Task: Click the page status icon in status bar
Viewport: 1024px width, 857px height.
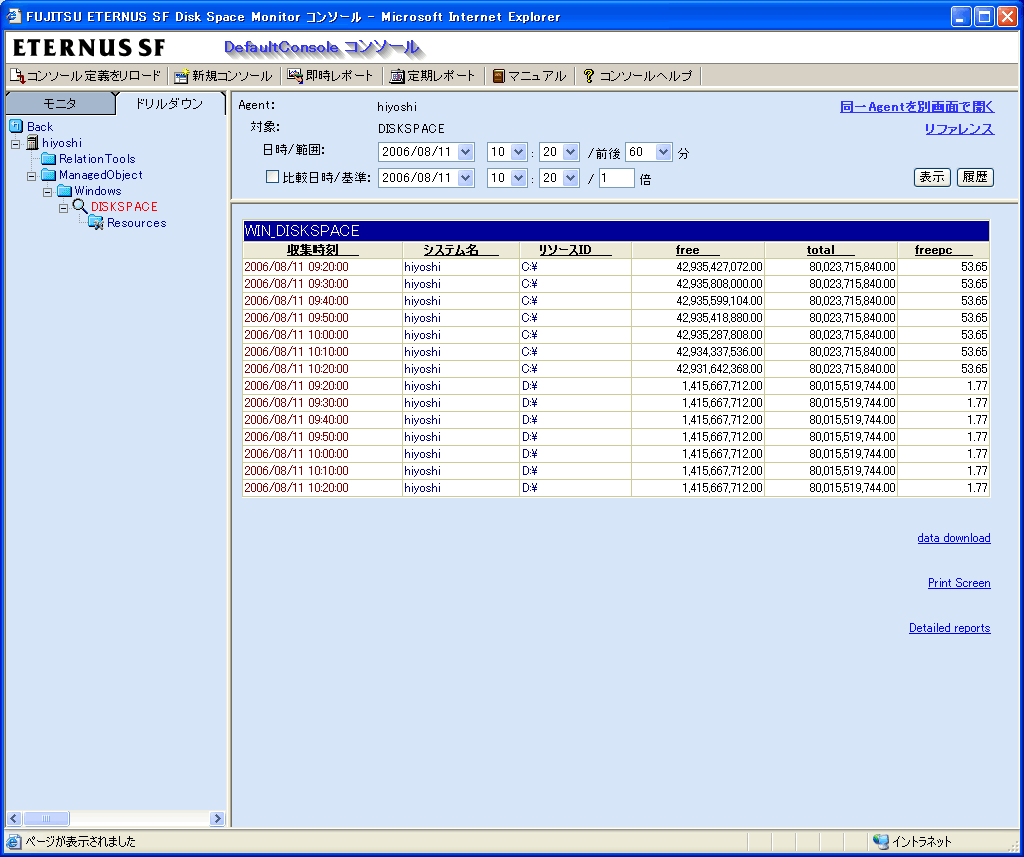Action: [x=14, y=841]
